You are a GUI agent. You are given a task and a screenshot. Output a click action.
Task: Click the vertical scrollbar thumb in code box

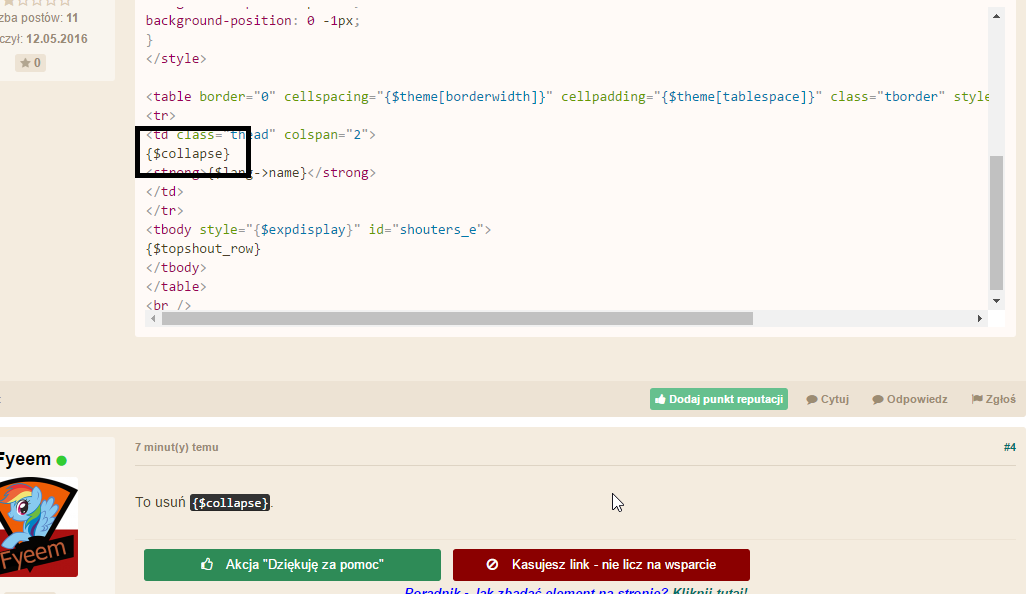coord(996,223)
